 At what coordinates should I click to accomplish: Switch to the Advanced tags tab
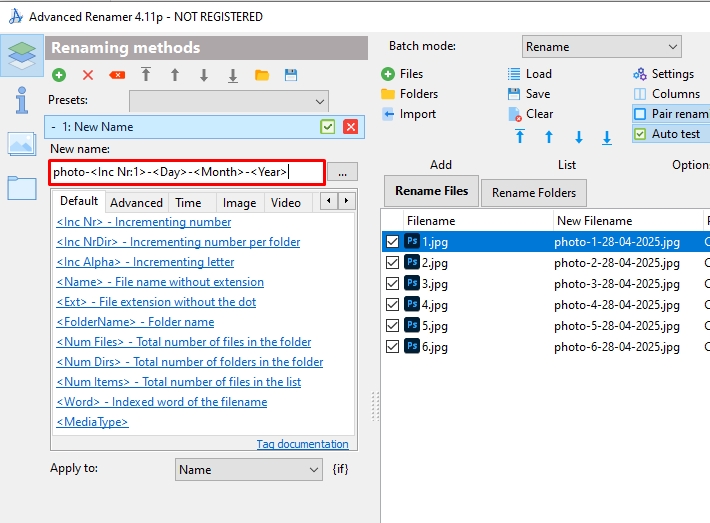coord(136,202)
